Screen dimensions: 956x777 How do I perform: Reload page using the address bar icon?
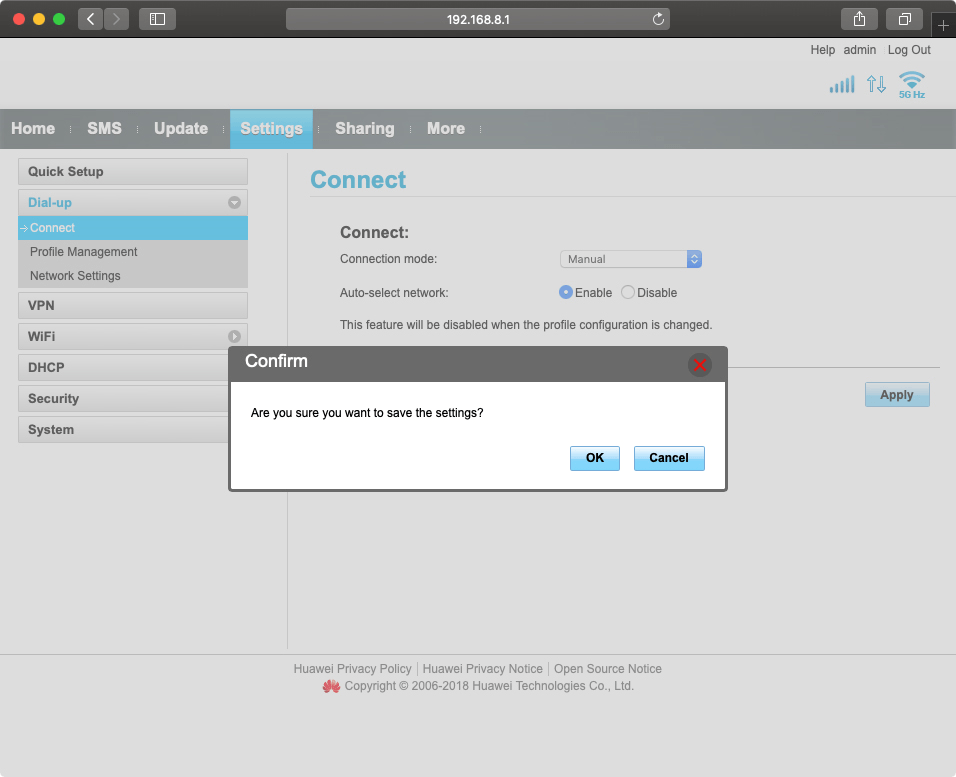658,19
